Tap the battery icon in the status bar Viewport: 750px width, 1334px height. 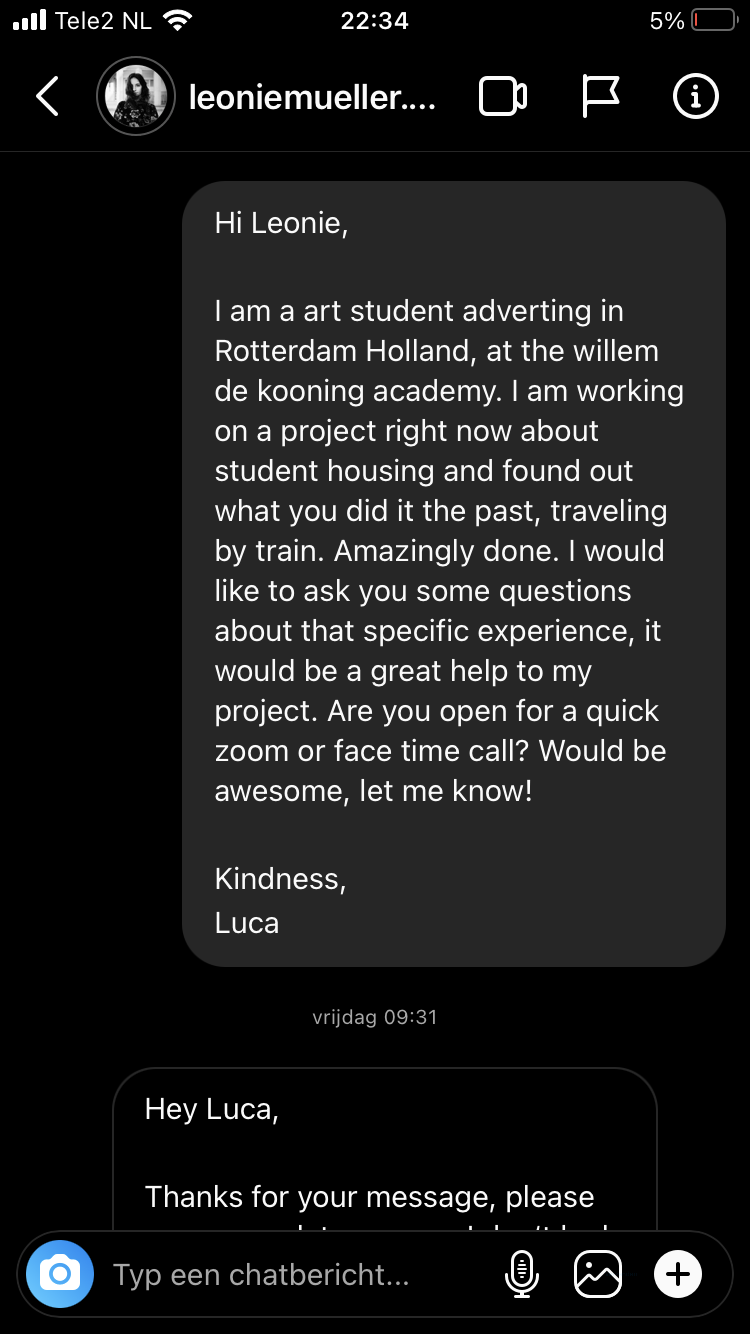tap(714, 20)
